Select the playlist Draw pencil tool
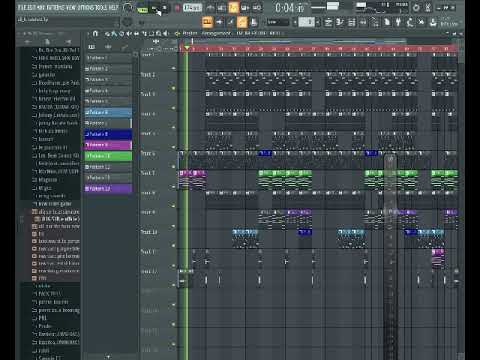480x360 pixels. (107, 34)
